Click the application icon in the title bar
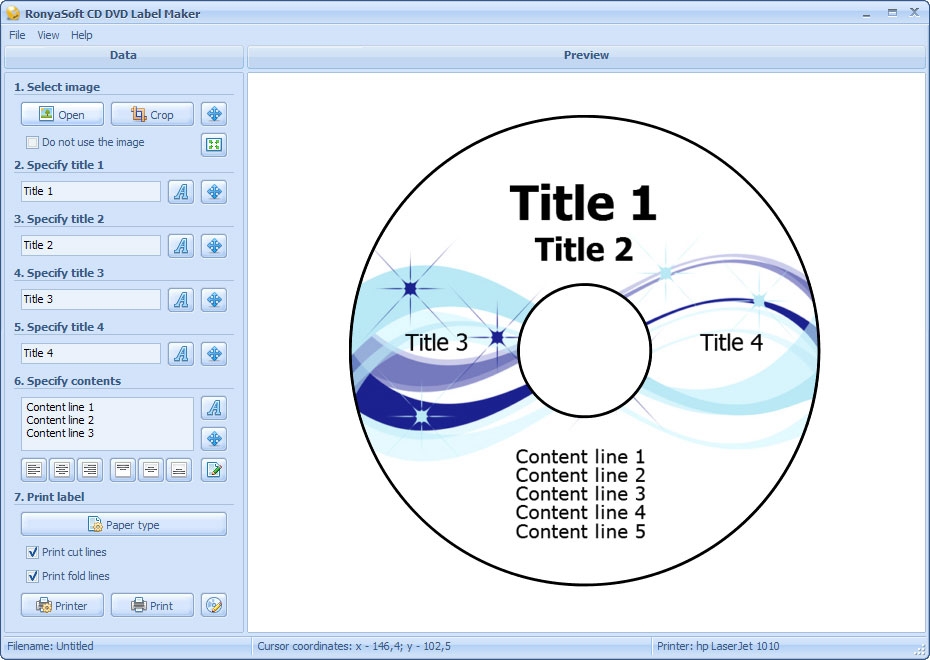This screenshot has height=660, width=930. coord(13,13)
